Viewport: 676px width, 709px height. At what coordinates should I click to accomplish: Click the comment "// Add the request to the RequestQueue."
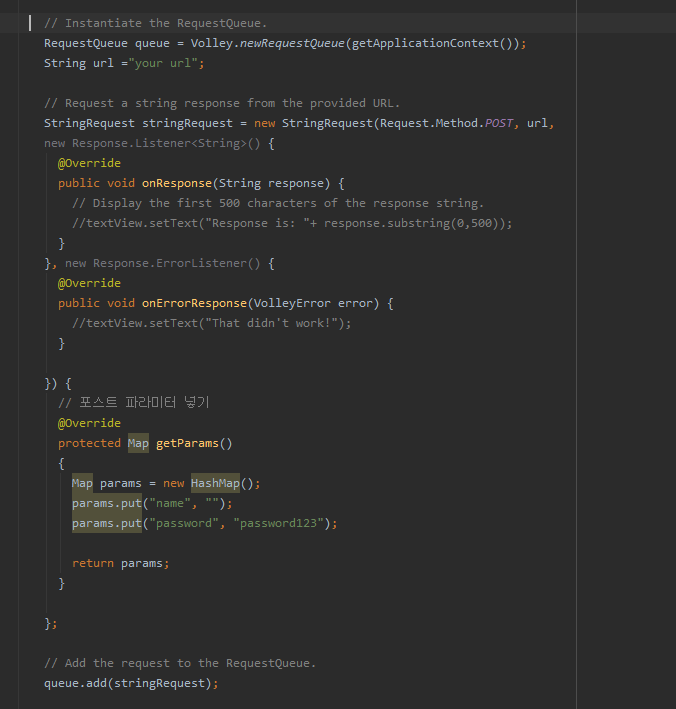180,663
